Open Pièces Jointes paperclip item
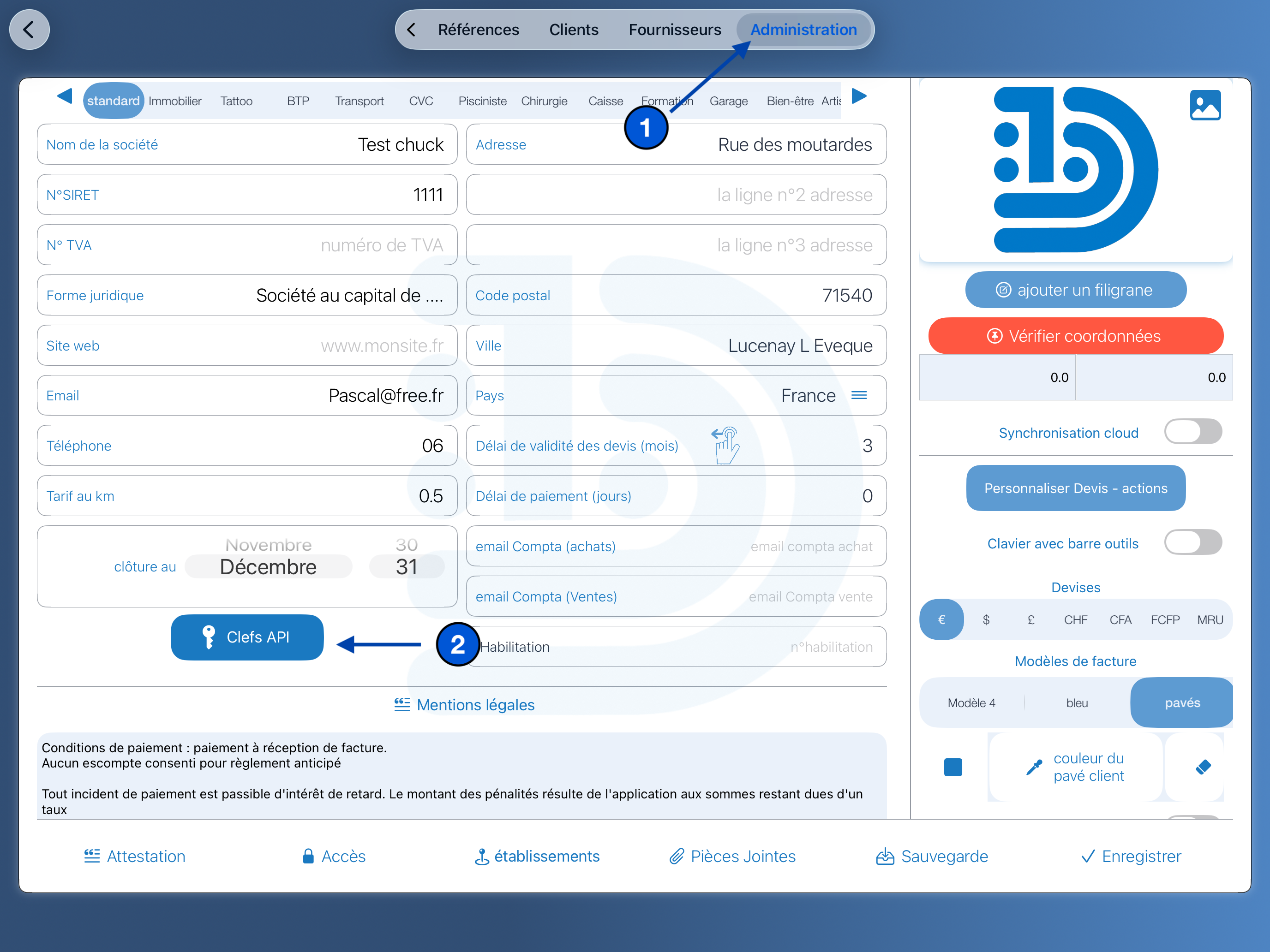The height and width of the screenshot is (952, 1270). click(732, 856)
